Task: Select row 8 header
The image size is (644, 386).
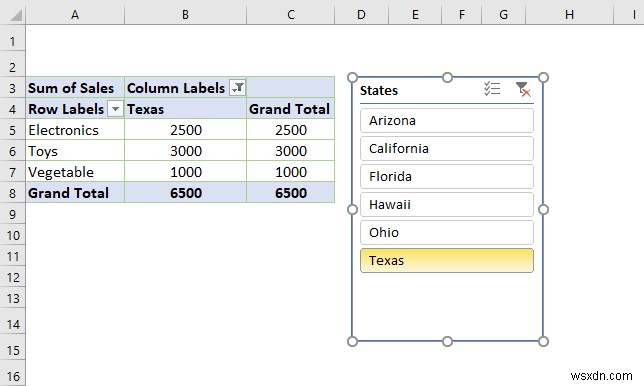Action: click(x=12, y=193)
